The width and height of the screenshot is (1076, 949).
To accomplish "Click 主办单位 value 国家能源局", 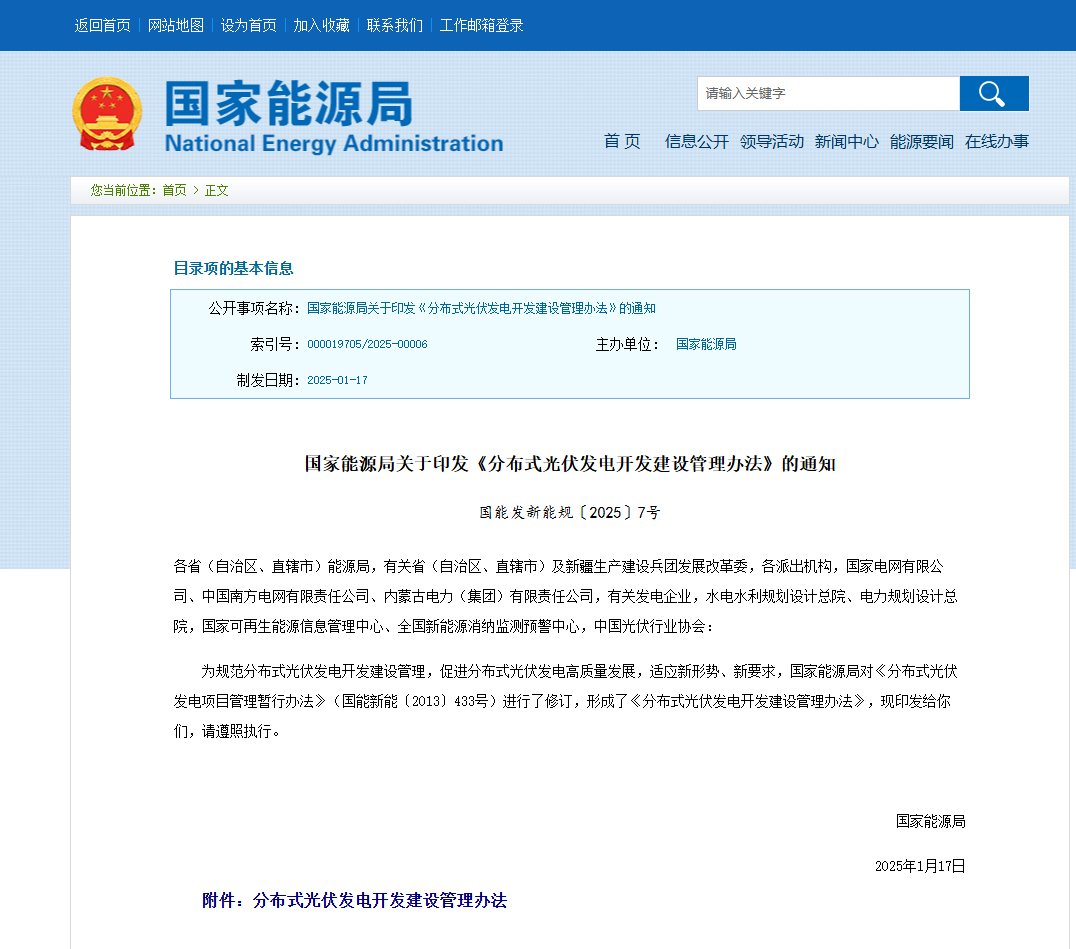I will [706, 344].
